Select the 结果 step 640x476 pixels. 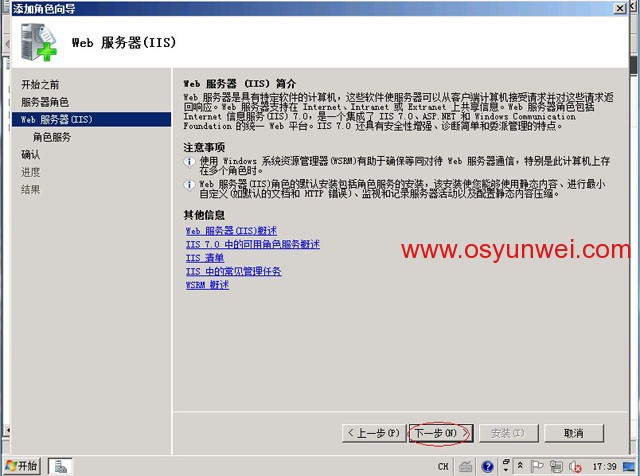point(31,190)
